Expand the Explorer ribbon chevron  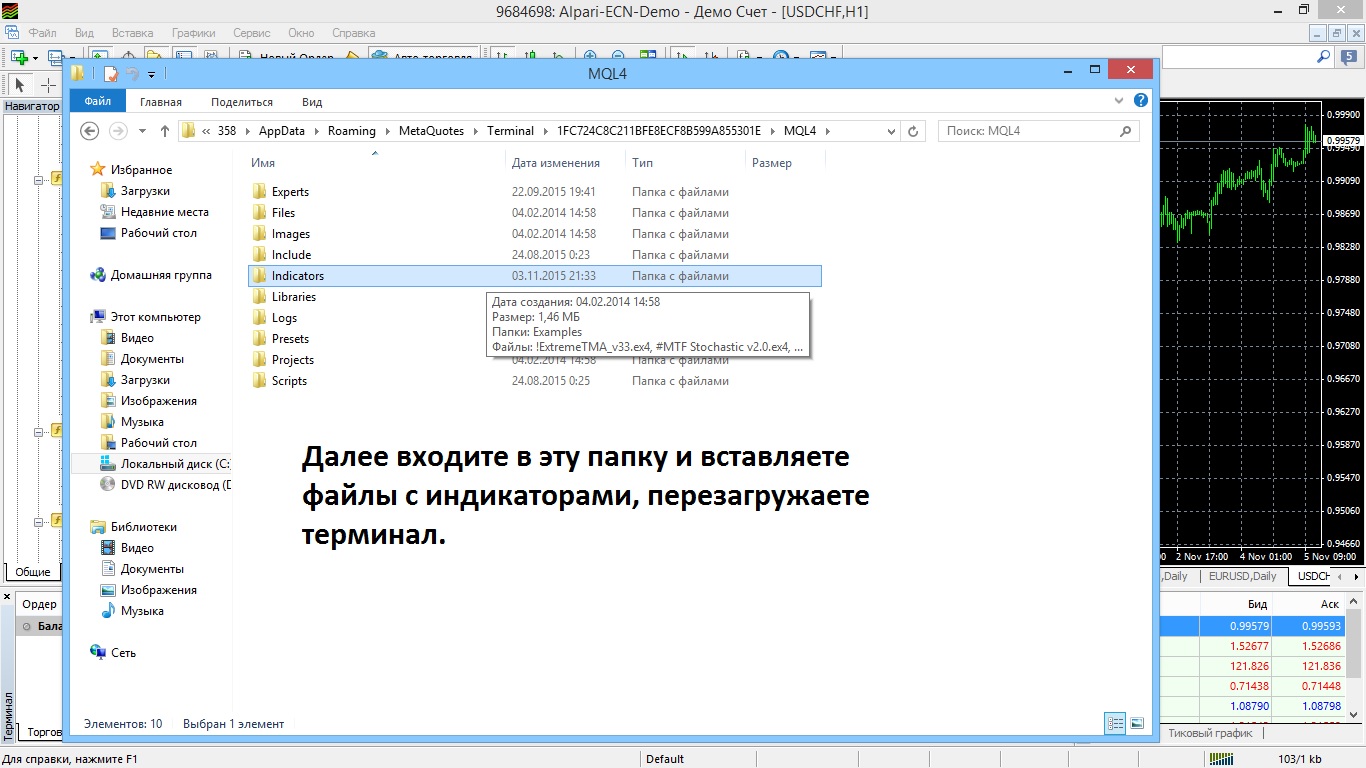(x=1119, y=101)
